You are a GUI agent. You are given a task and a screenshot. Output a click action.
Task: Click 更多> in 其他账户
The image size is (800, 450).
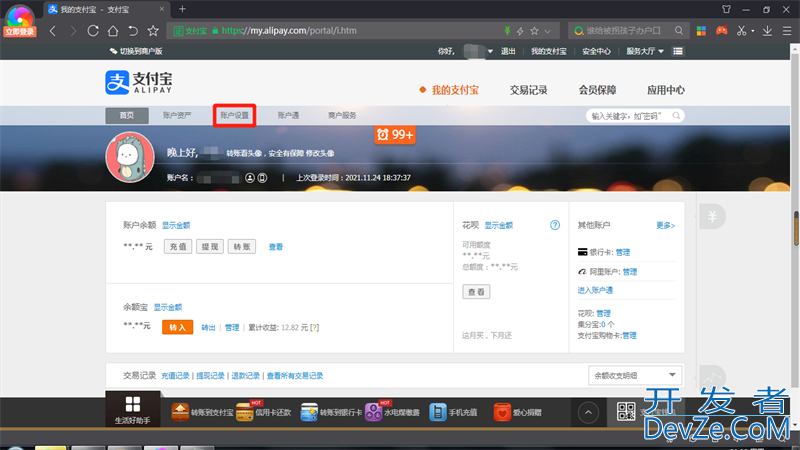665,225
